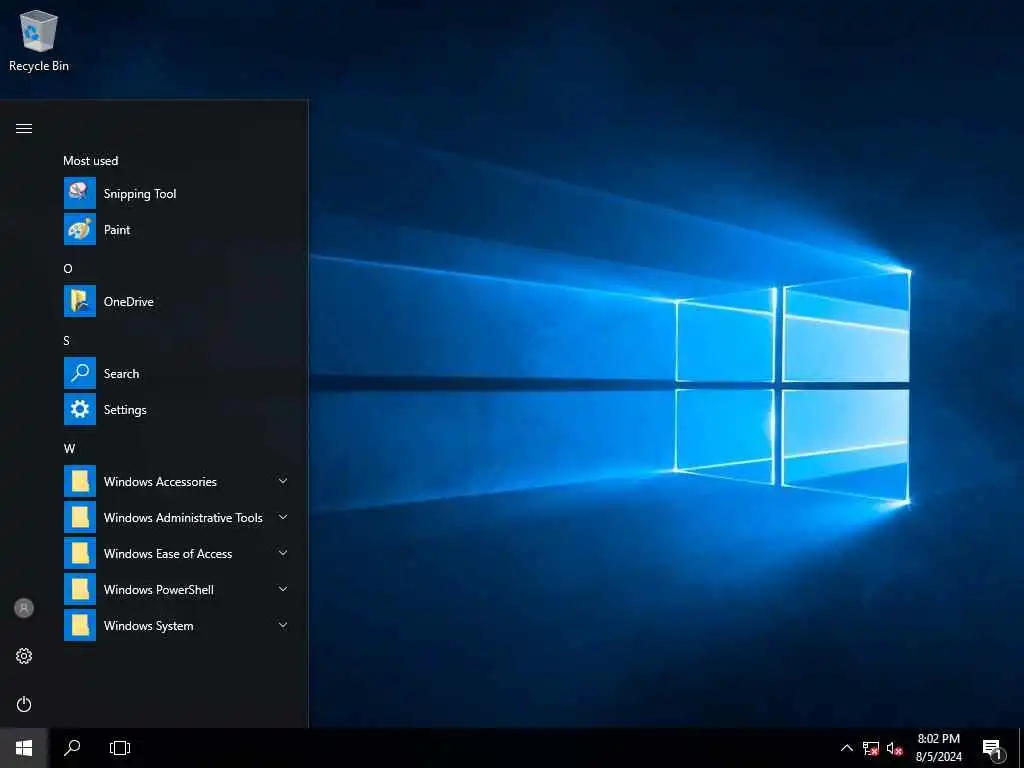
Task: Open Task View on the taskbar
Action: [x=120, y=748]
